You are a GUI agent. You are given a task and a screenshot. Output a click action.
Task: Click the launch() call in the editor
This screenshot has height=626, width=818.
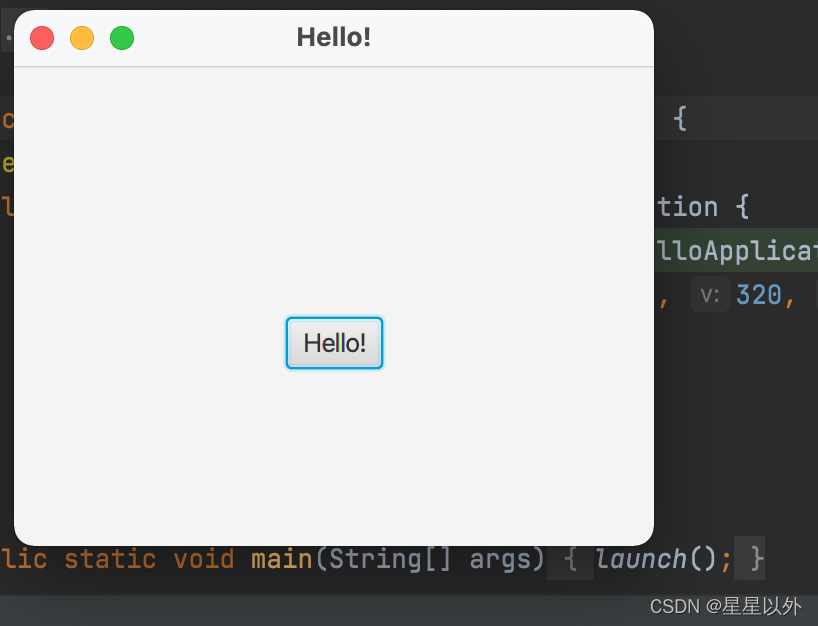[x=656, y=559]
